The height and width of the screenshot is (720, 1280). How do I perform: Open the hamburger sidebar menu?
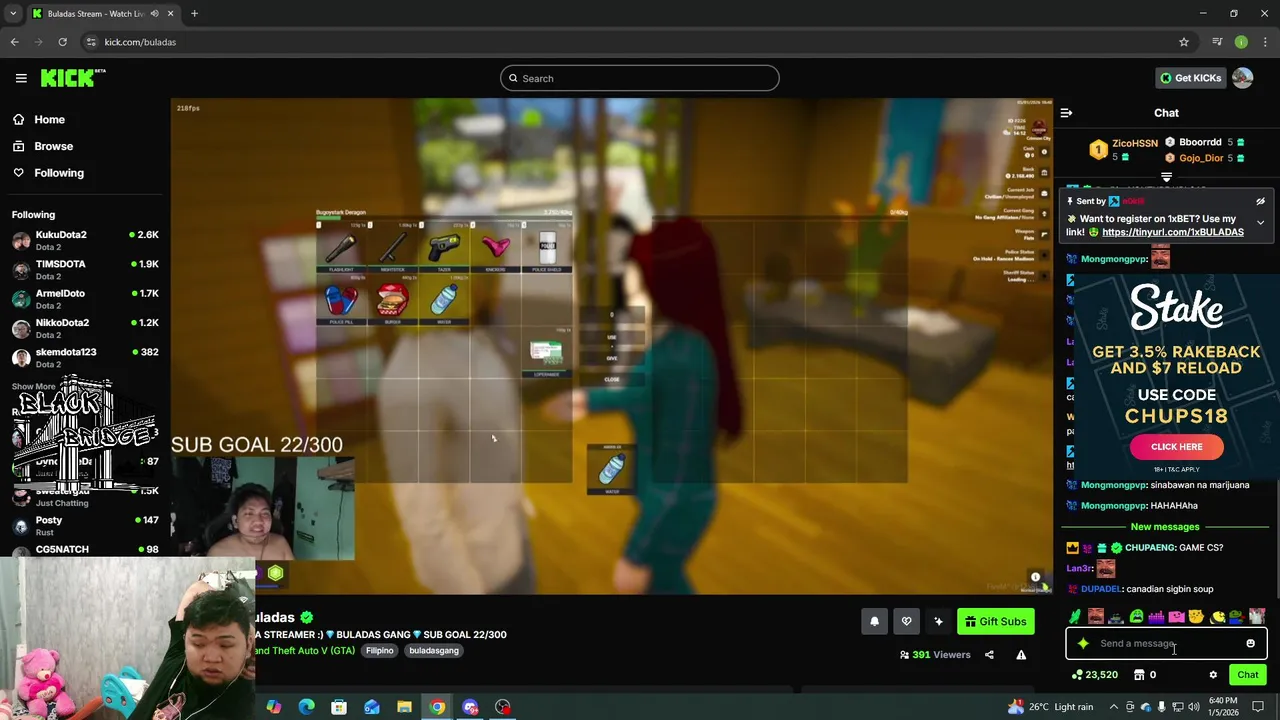coord(21,78)
